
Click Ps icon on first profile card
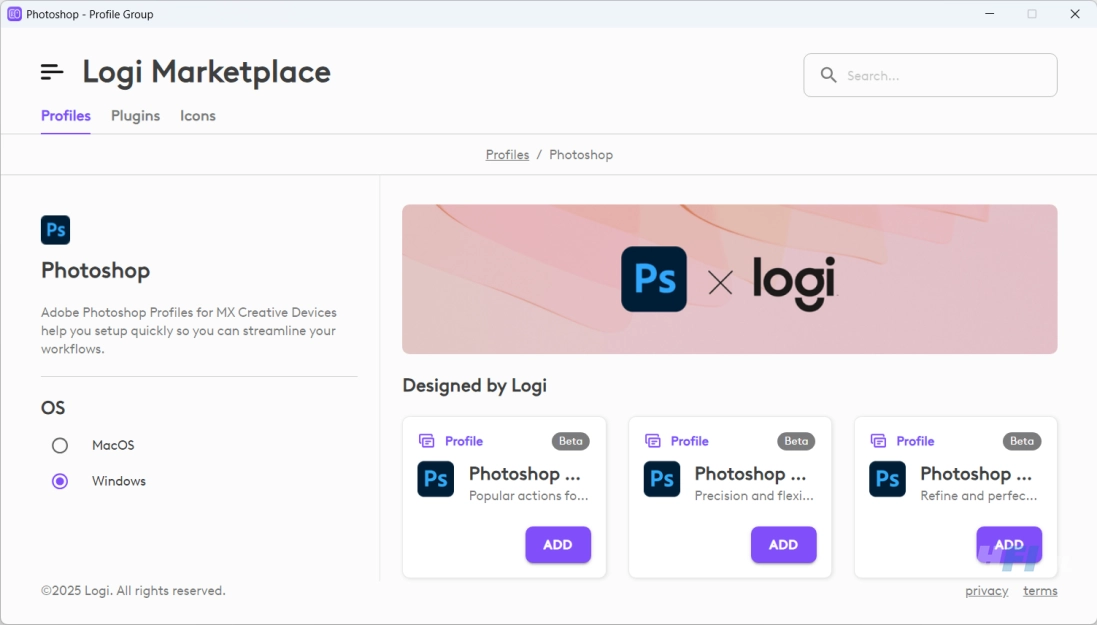pos(435,479)
